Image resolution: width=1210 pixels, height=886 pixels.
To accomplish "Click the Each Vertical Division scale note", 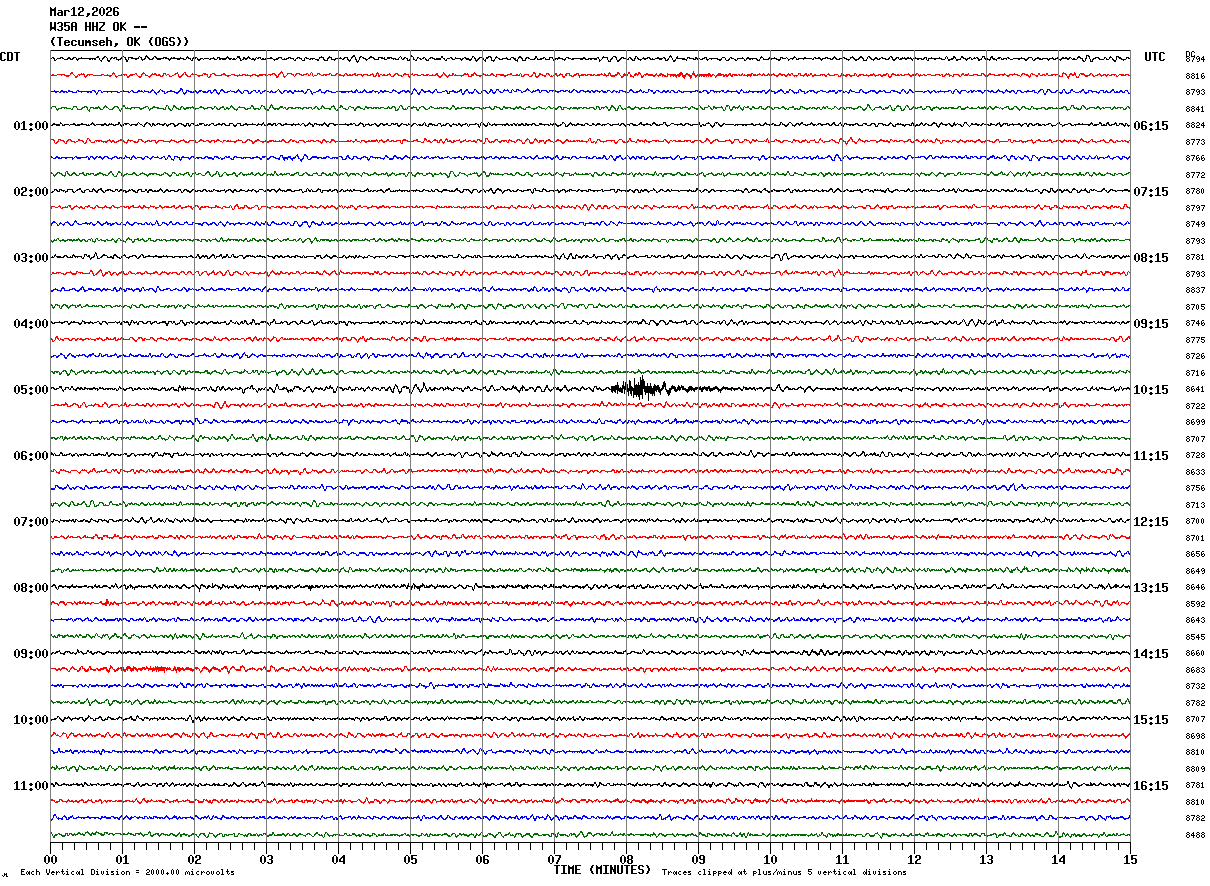I will (x=127, y=873).
